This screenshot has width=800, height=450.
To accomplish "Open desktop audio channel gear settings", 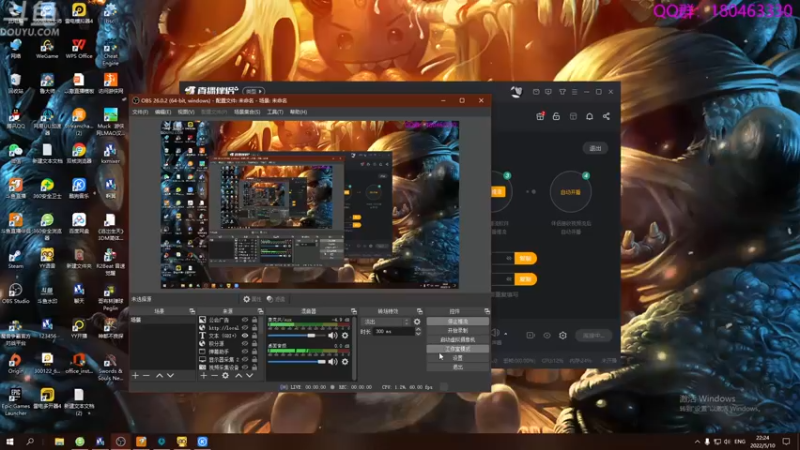I will tap(345, 362).
